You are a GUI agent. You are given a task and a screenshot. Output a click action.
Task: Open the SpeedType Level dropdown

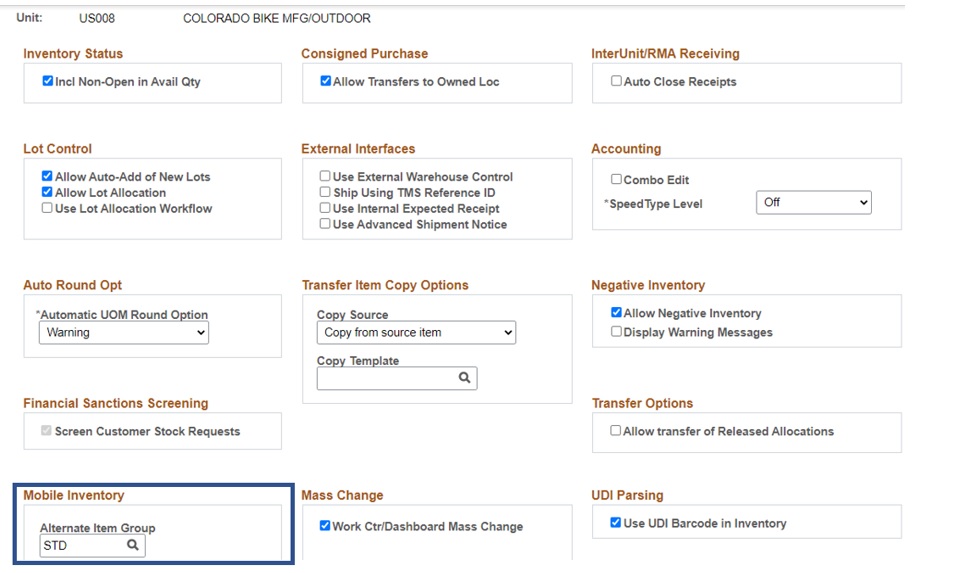click(813, 203)
